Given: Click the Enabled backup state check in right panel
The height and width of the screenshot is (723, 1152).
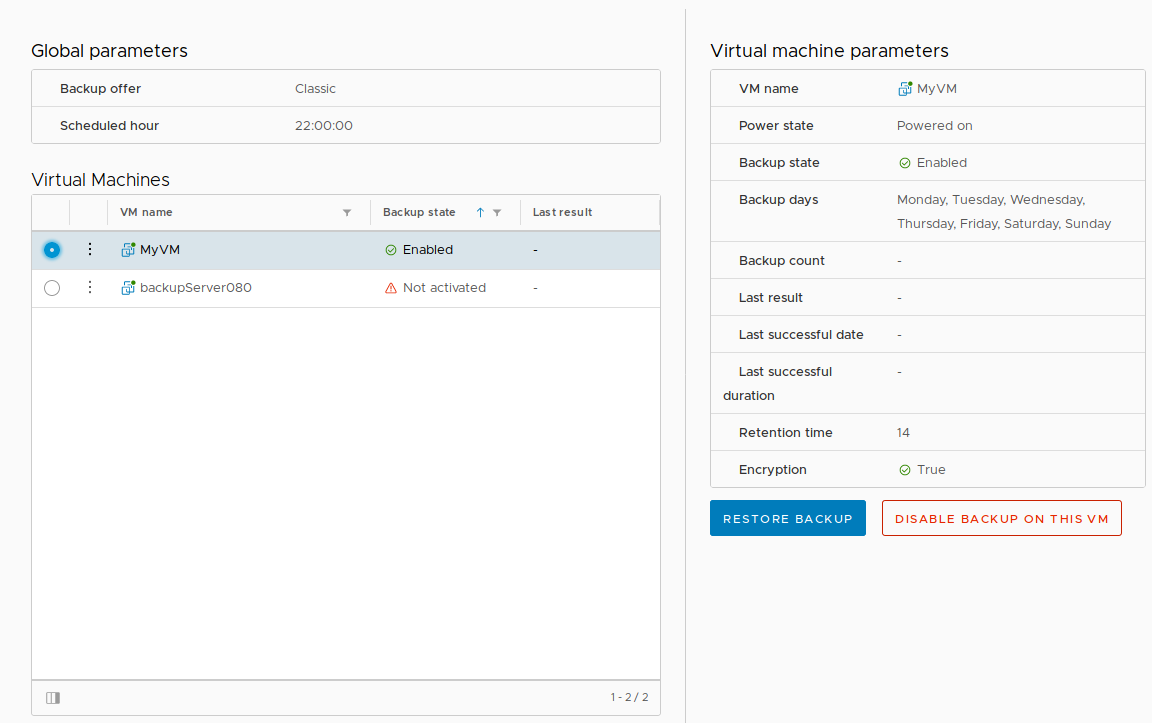Looking at the screenshot, I should (x=902, y=162).
